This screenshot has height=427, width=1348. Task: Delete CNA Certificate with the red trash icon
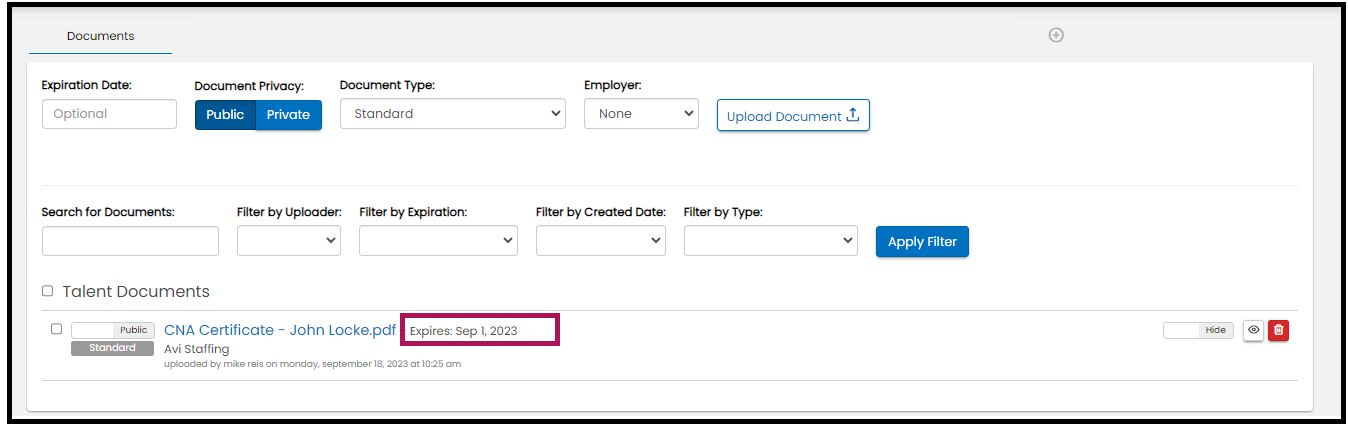coord(1278,330)
